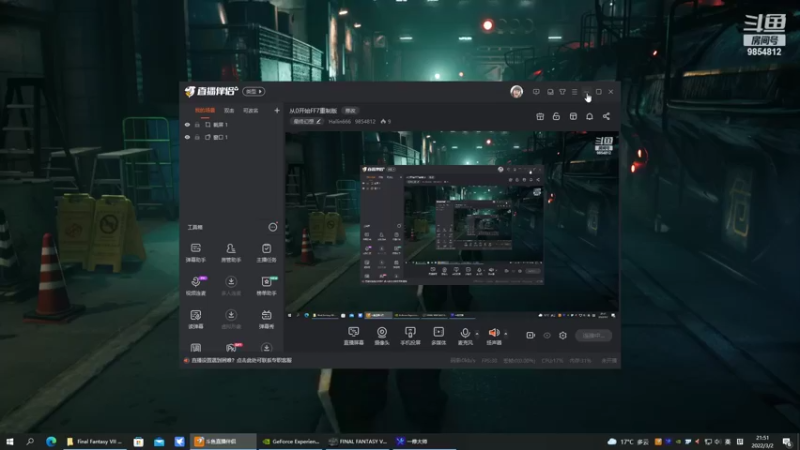Switch to FINAL FANTASY V... taskbar window
The image size is (800, 450).
(x=358, y=441)
